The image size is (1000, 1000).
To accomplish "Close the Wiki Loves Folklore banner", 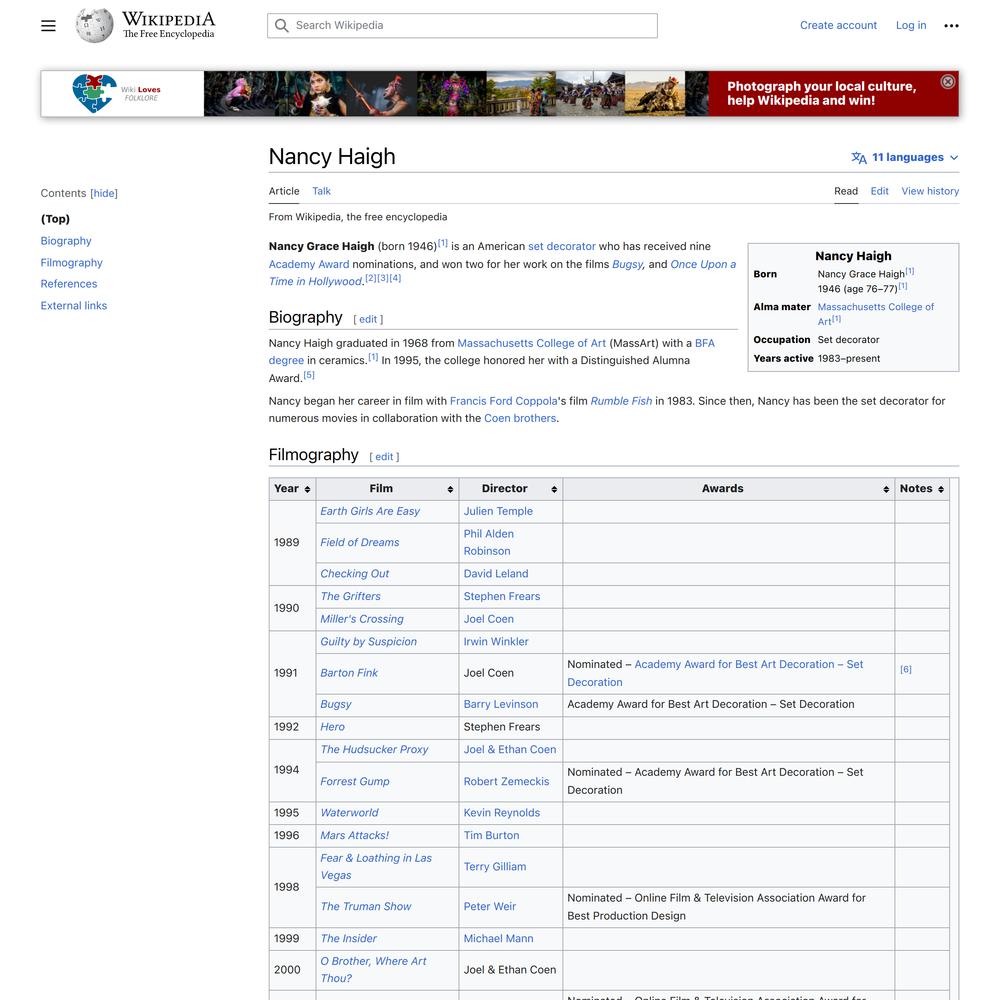I will pyautogui.click(x=948, y=82).
